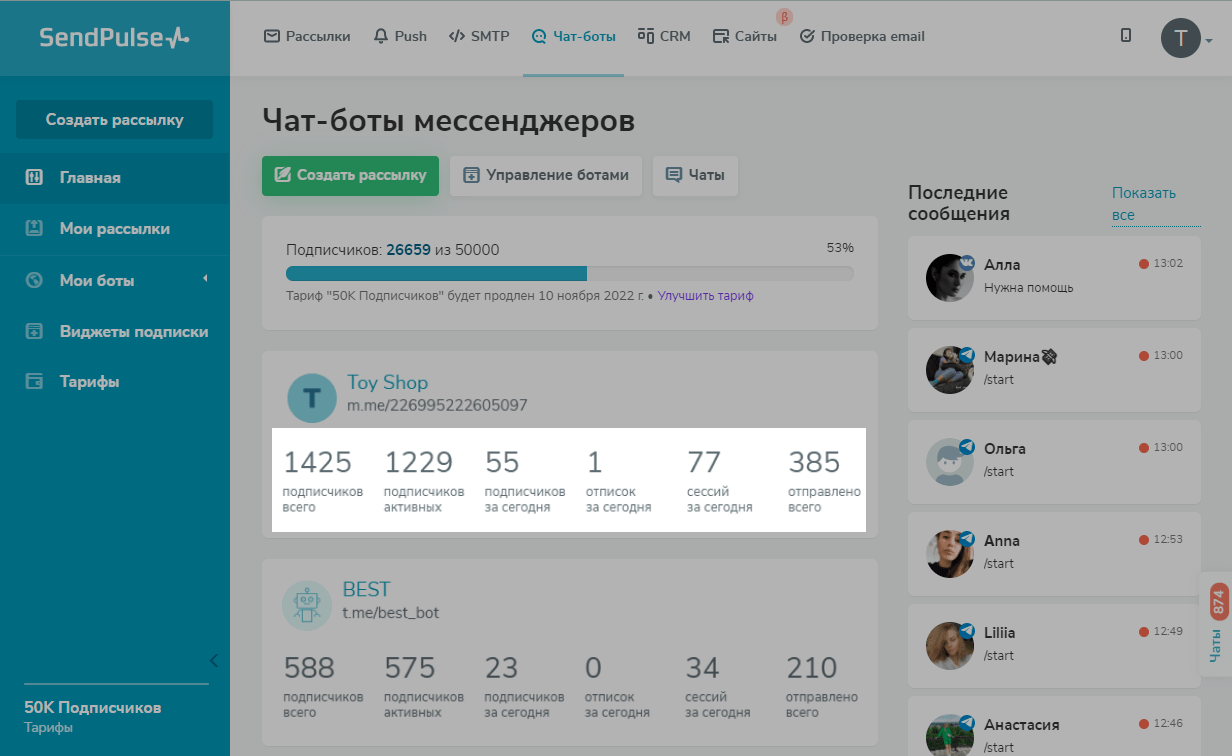Click the Тарифы wallet icon

(x=34, y=381)
